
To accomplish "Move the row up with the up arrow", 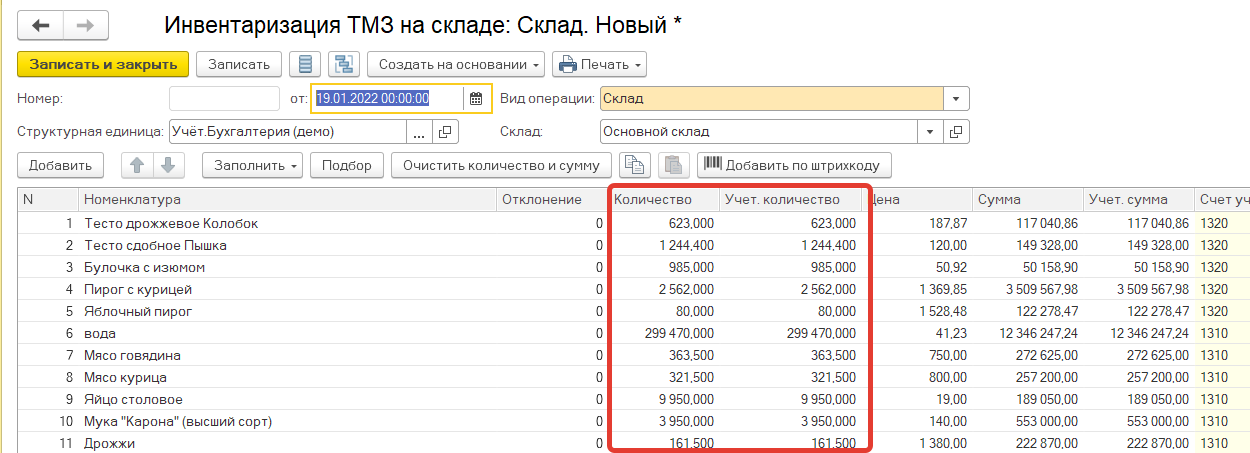I will pyautogui.click(x=137, y=165).
